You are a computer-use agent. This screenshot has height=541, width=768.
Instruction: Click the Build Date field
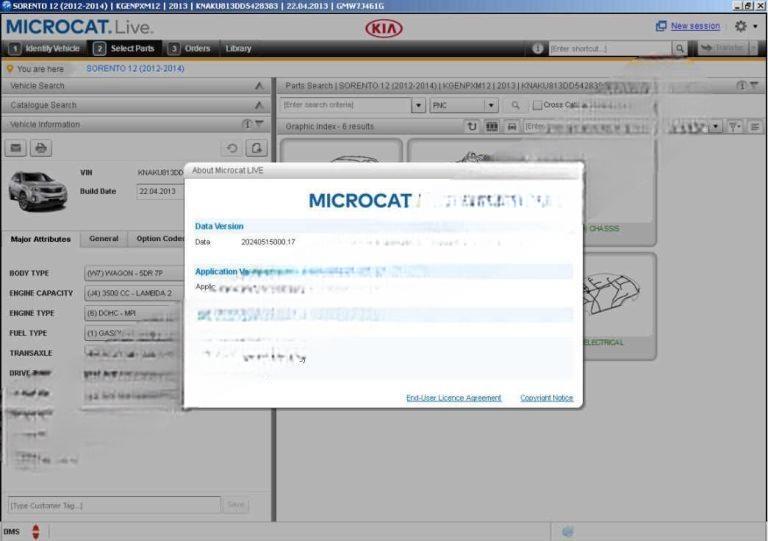pos(160,191)
